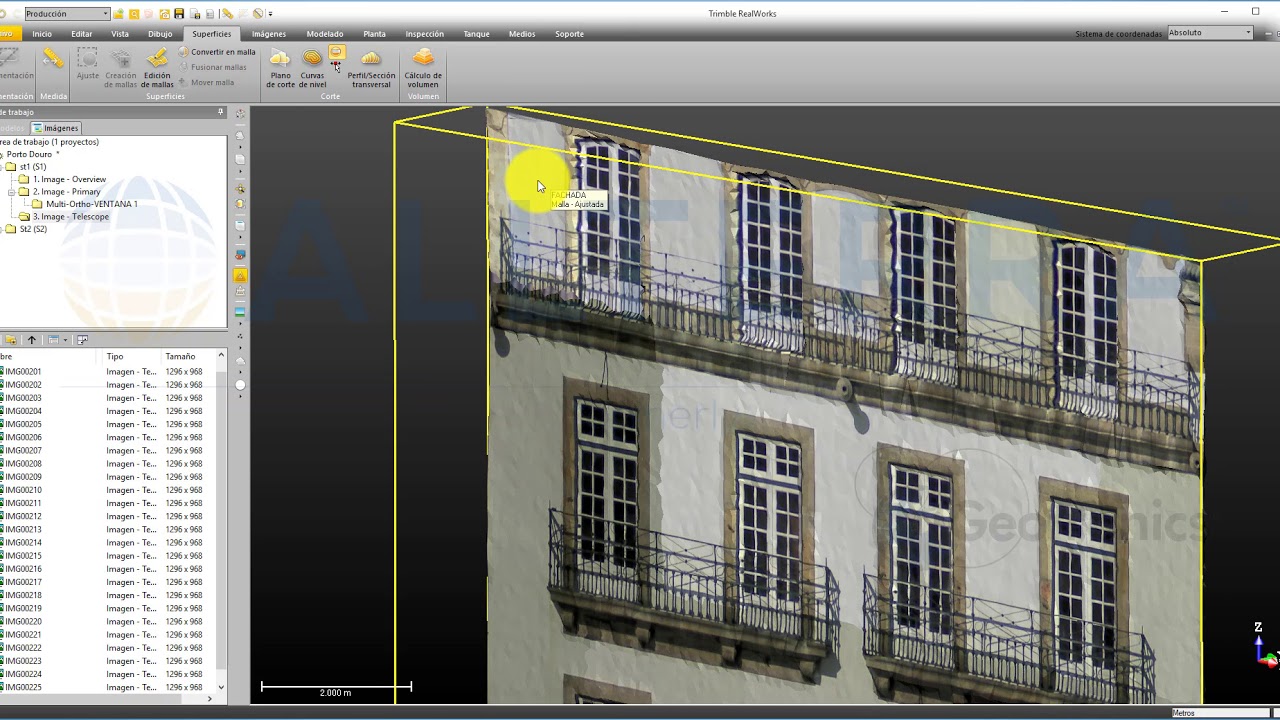Select Multi-Ortho-VENTANA 1 folder

(91, 204)
